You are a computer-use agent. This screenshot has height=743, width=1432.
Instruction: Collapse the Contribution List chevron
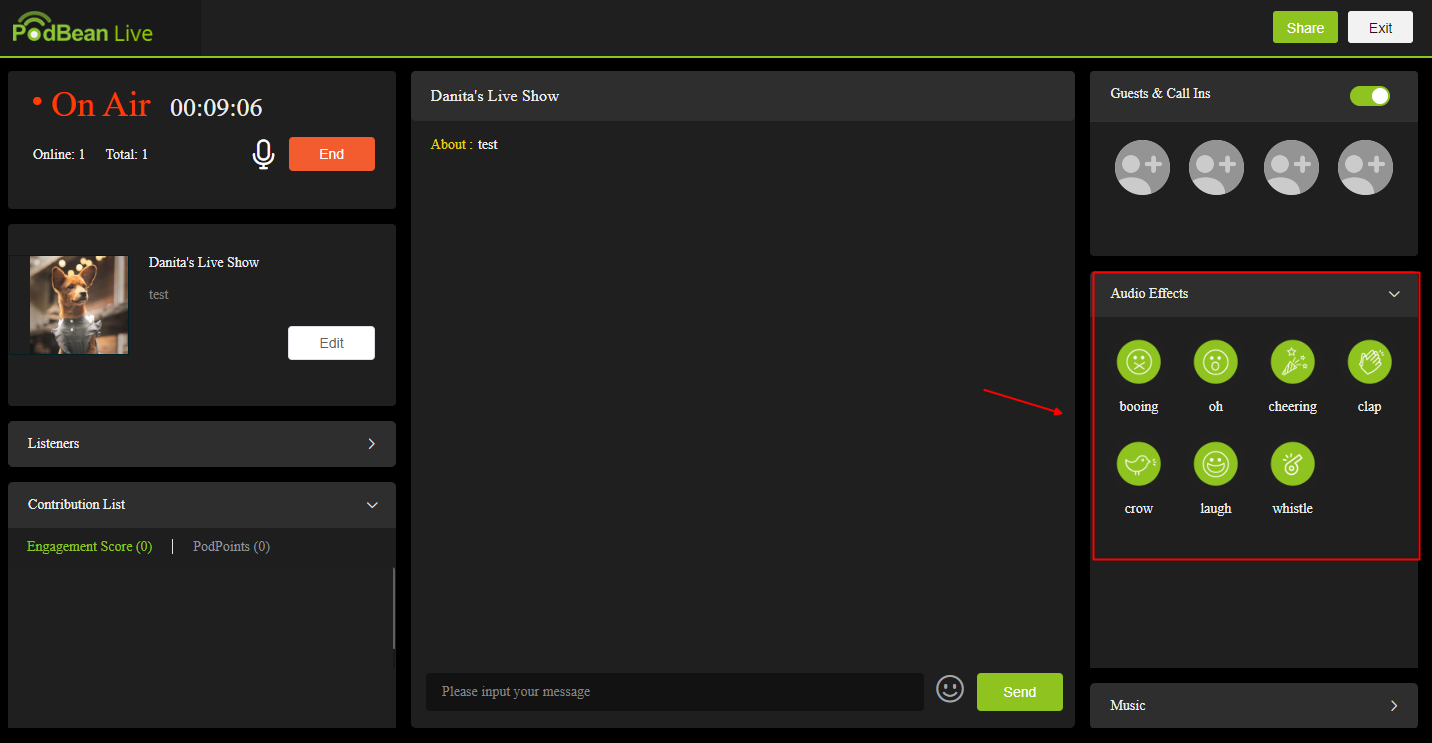[x=372, y=505]
